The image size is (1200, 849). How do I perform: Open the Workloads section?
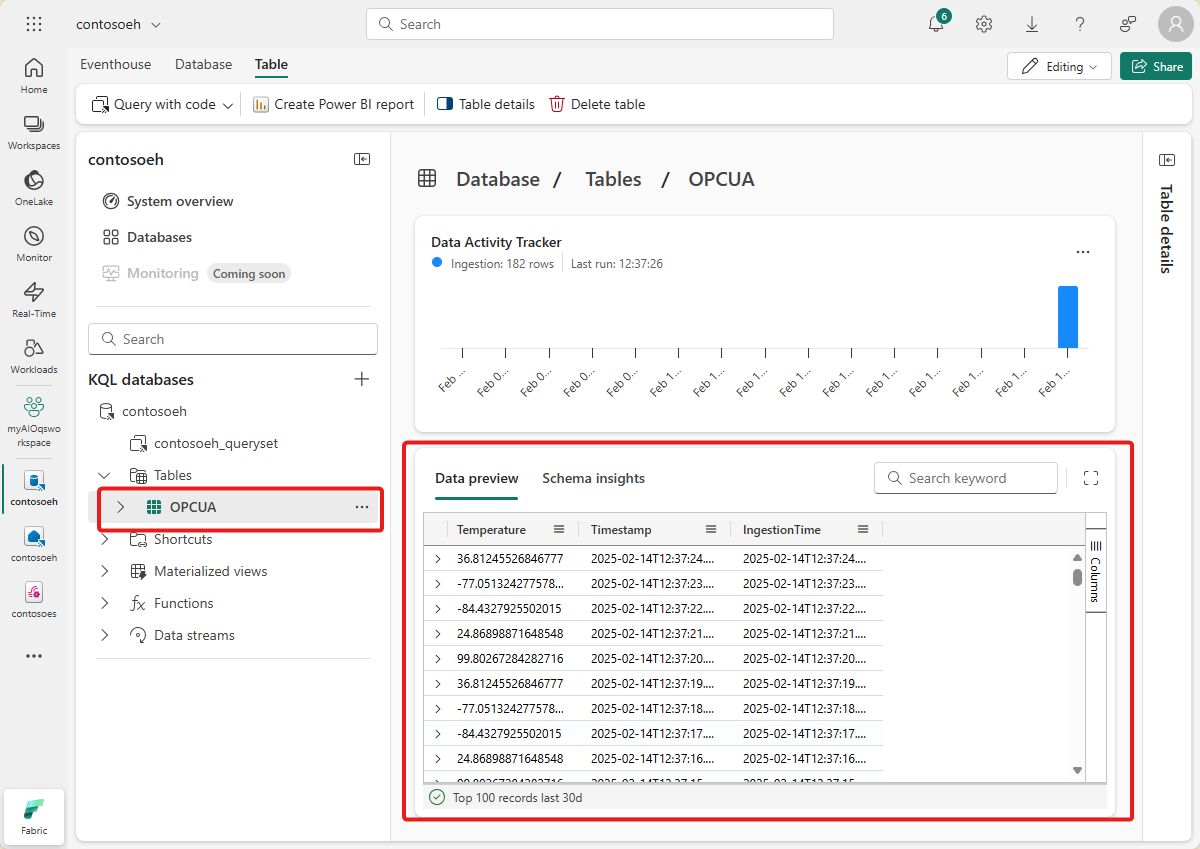(33, 352)
